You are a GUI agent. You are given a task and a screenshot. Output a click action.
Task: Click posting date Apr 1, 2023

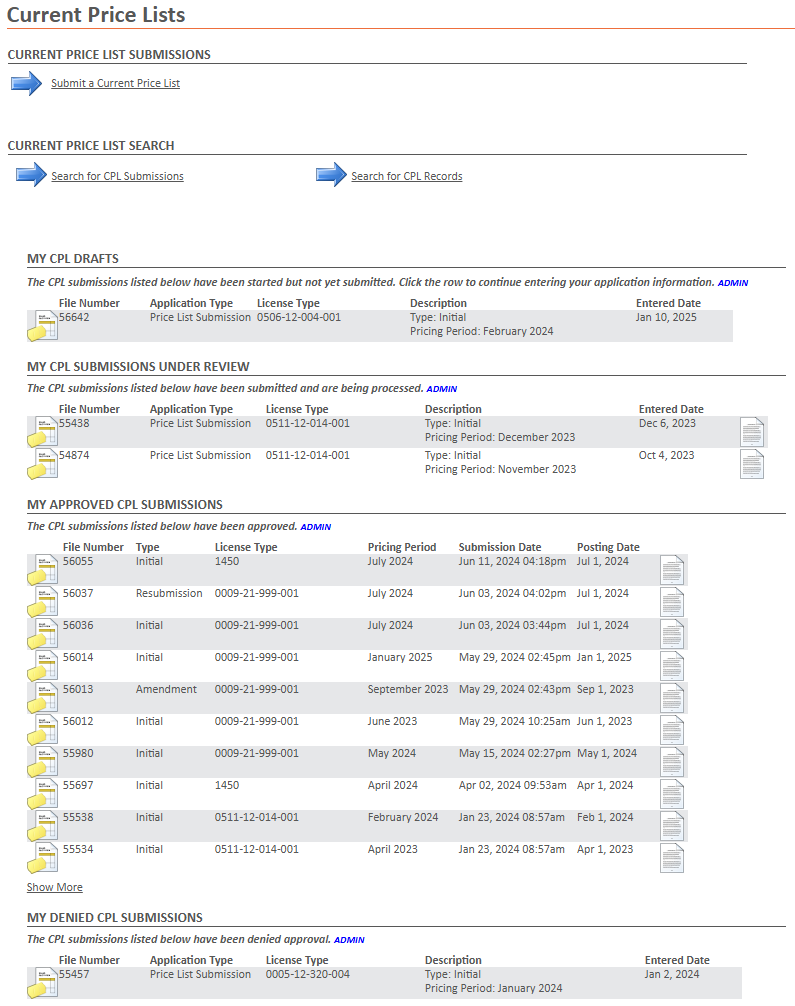(604, 850)
